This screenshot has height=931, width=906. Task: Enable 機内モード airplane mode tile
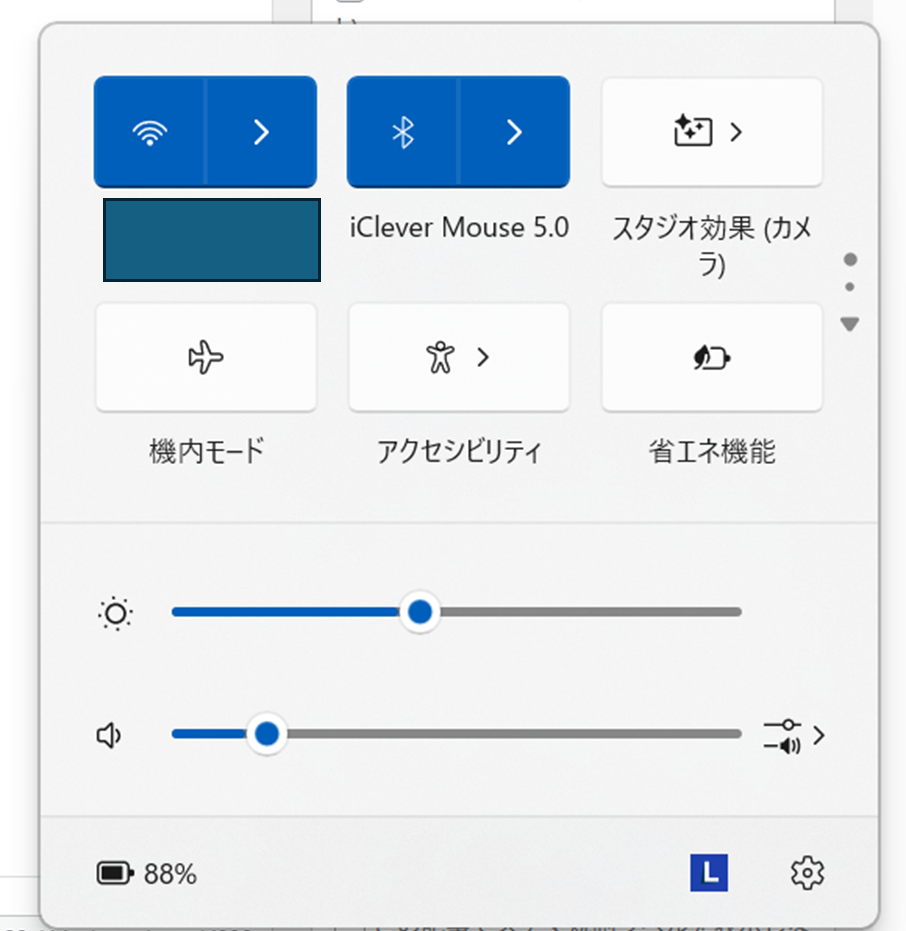(206, 357)
